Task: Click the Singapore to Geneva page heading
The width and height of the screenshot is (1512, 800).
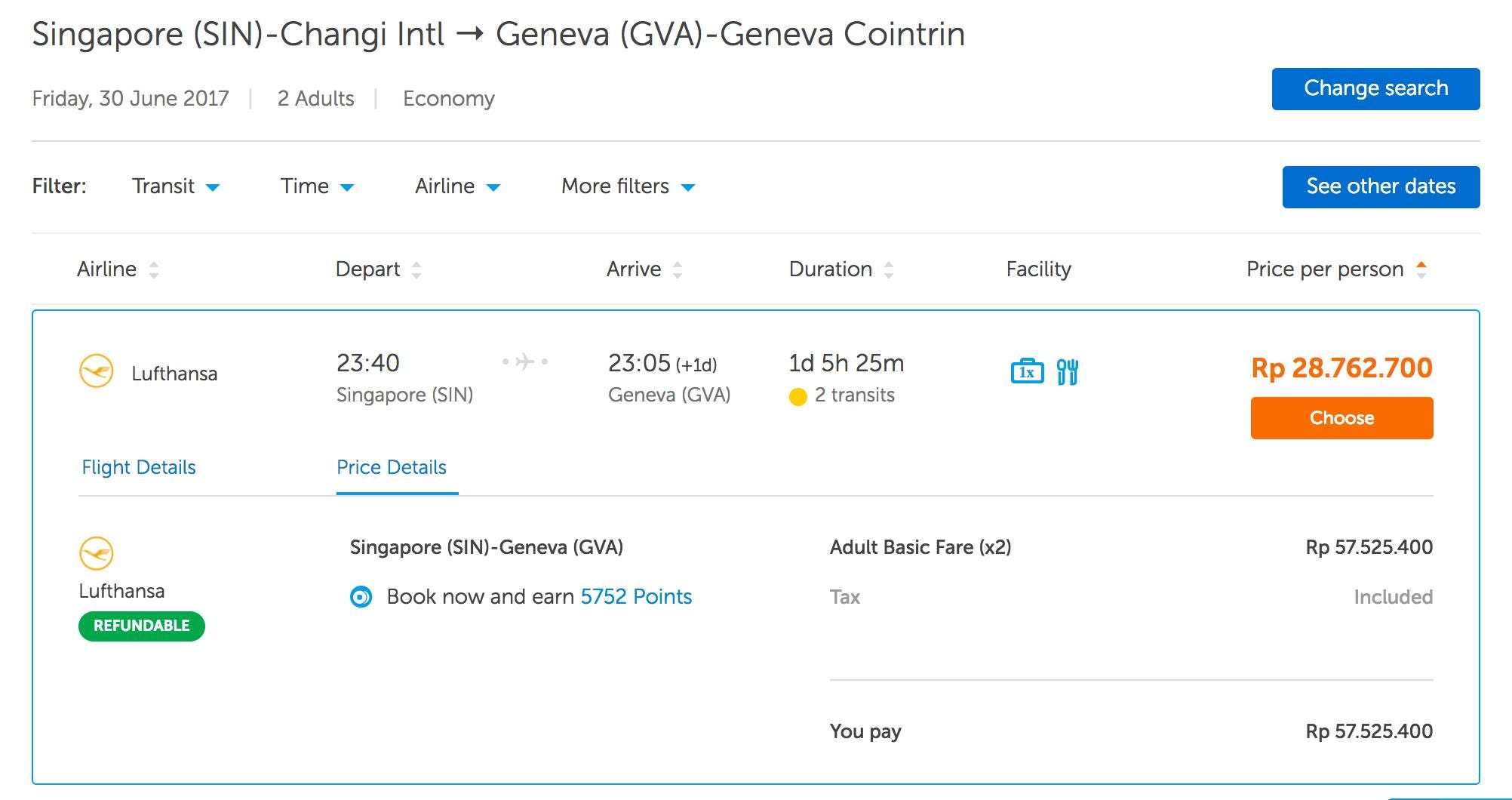Action: point(499,34)
